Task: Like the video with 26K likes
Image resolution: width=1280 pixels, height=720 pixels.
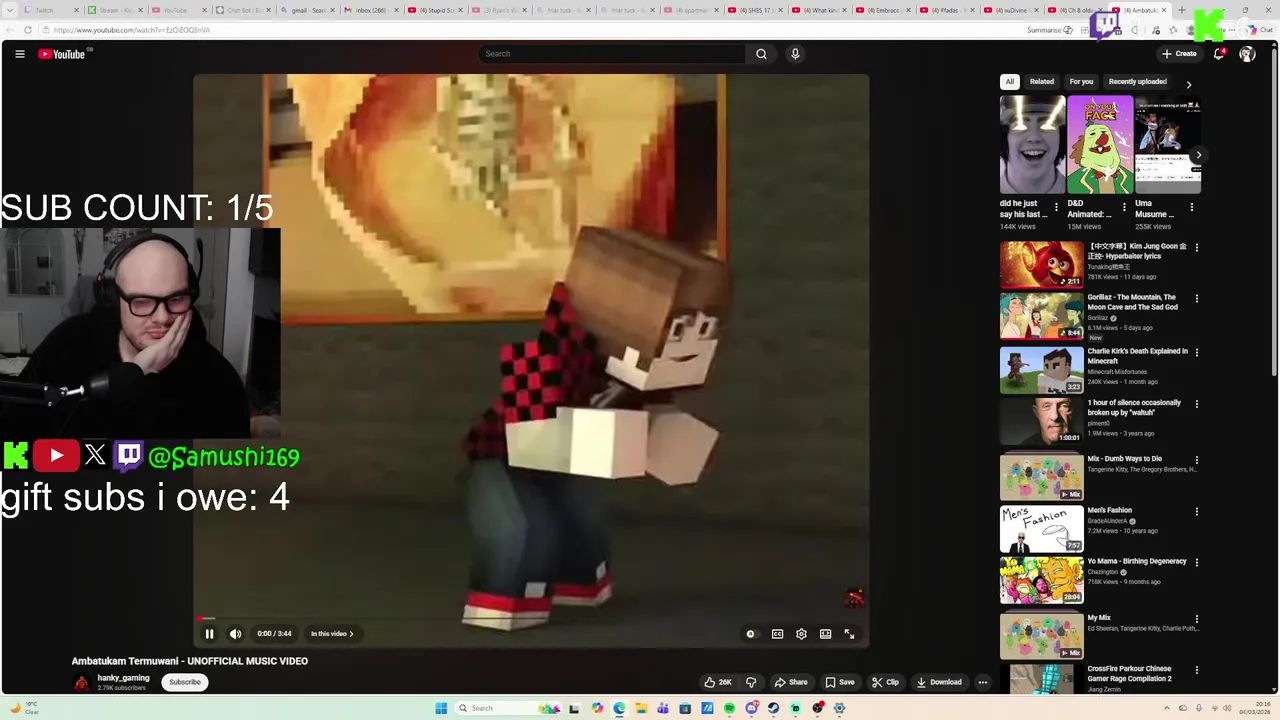Action: click(718, 682)
